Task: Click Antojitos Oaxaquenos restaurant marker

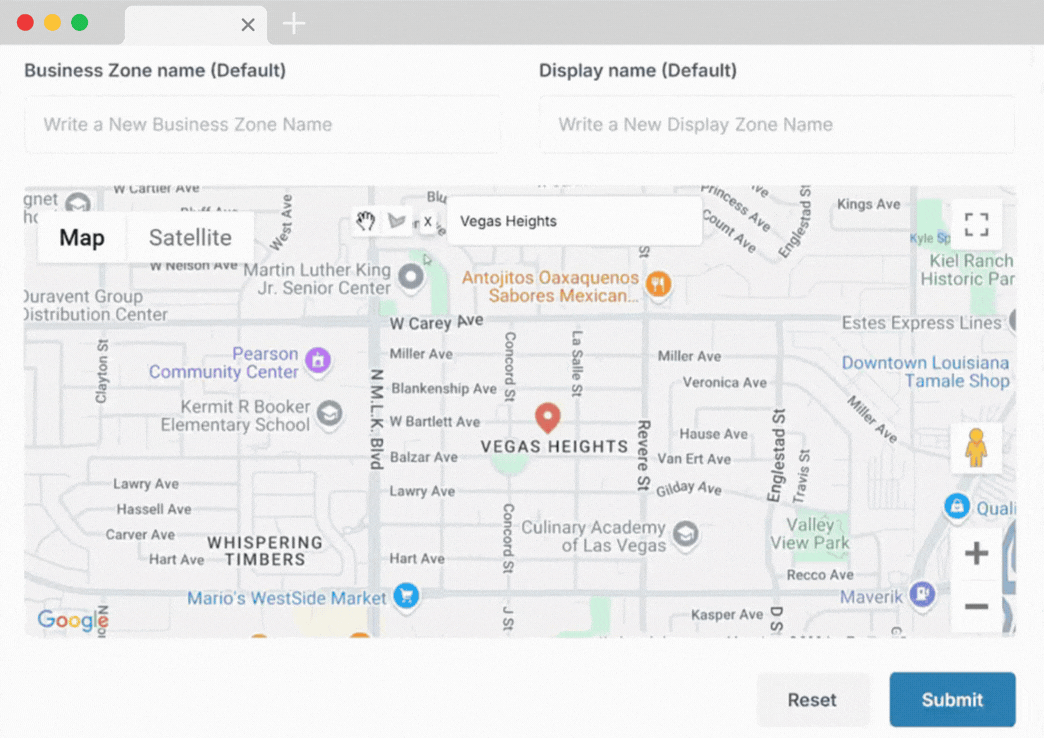Action: pos(658,285)
